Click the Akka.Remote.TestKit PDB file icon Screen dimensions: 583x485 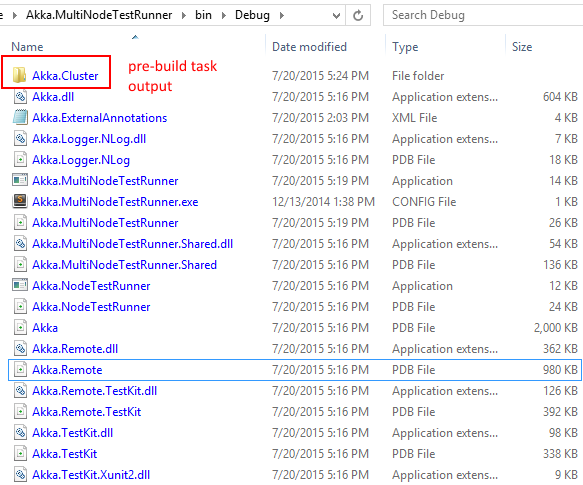20,412
